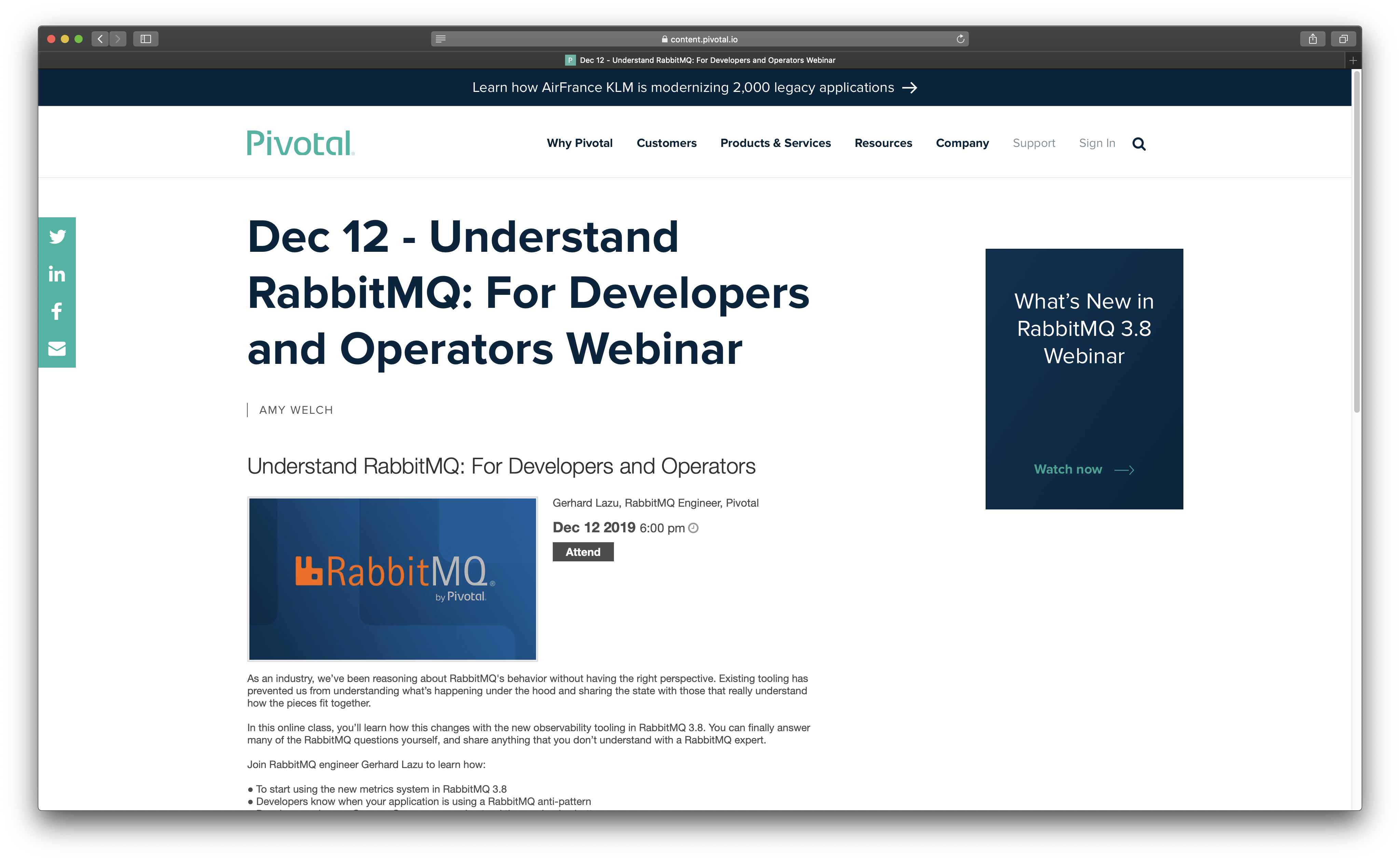
Task: Click the clock icon beside 6:00 pm
Action: [x=694, y=528]
